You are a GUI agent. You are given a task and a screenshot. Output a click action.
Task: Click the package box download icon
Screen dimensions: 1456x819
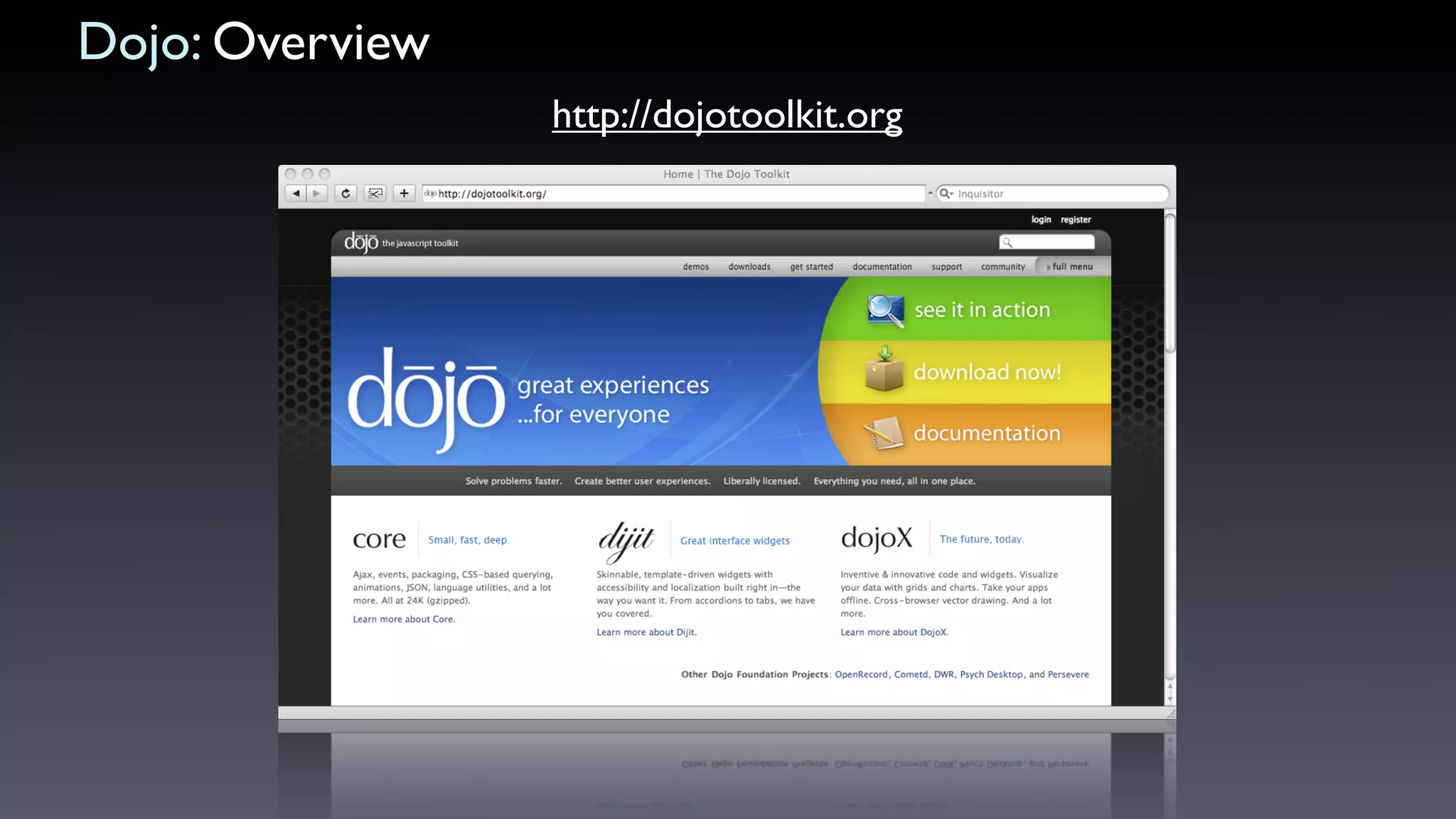(884, 369)
